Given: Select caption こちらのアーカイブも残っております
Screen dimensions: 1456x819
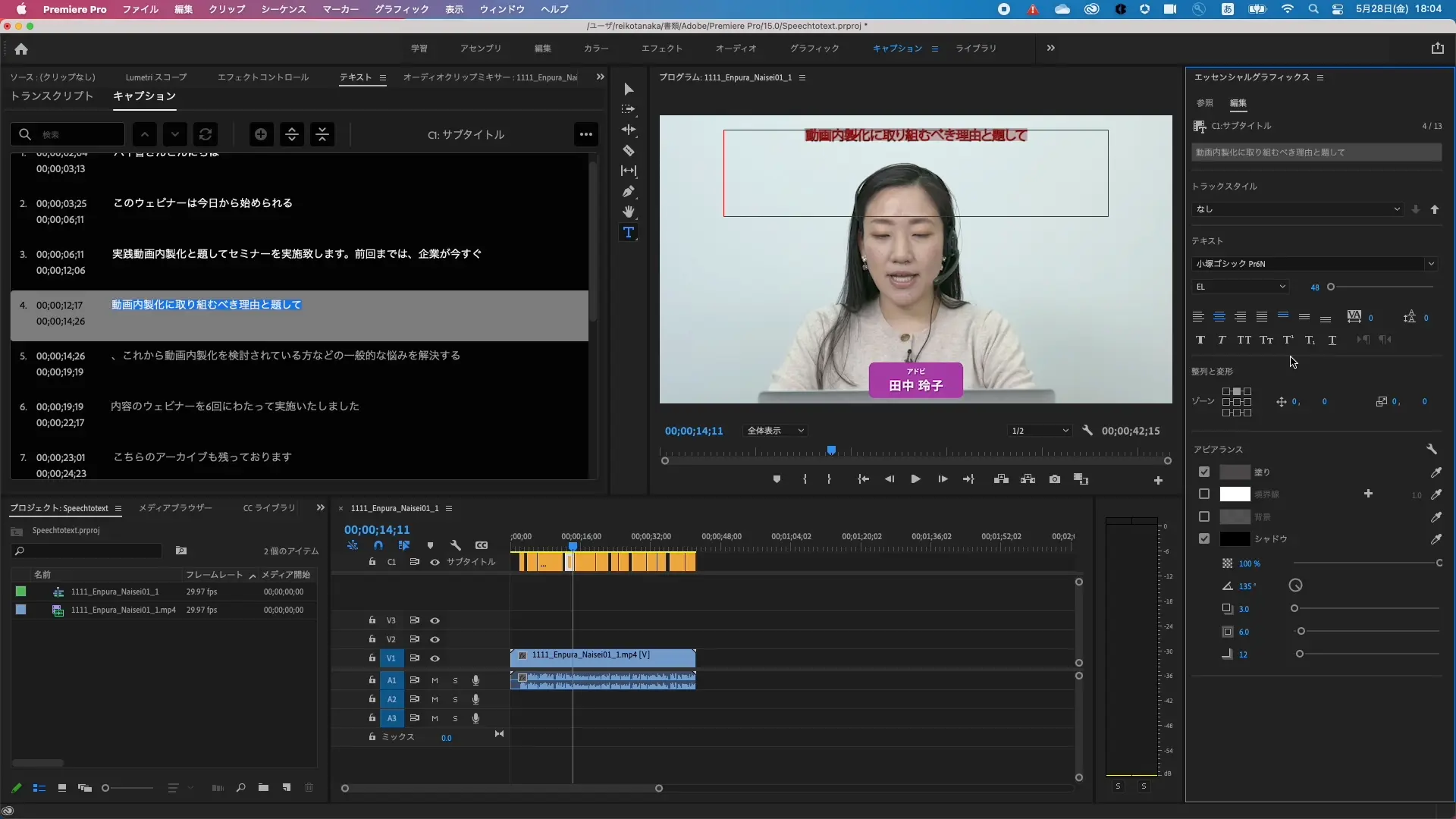Looking at the screenshot, I should tap(202, 457).
